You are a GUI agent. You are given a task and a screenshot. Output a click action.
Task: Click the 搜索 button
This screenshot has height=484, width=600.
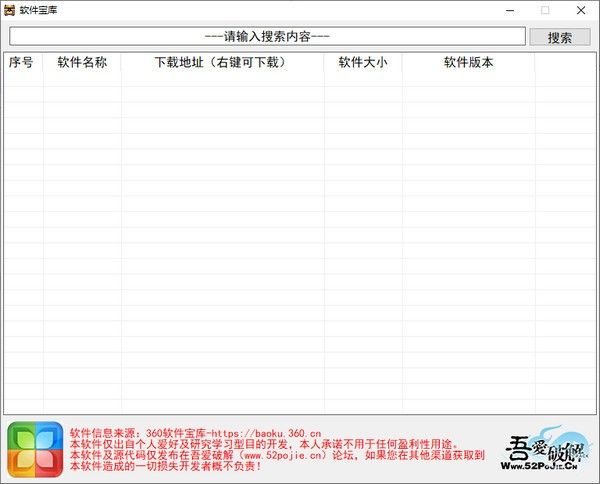click(x=560, y=37)
